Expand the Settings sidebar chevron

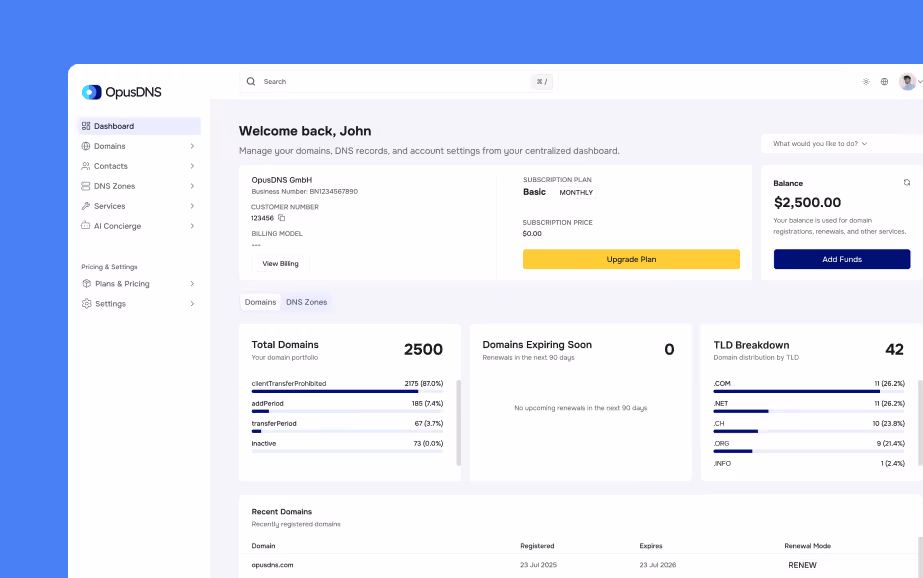(x=192, y=304)
